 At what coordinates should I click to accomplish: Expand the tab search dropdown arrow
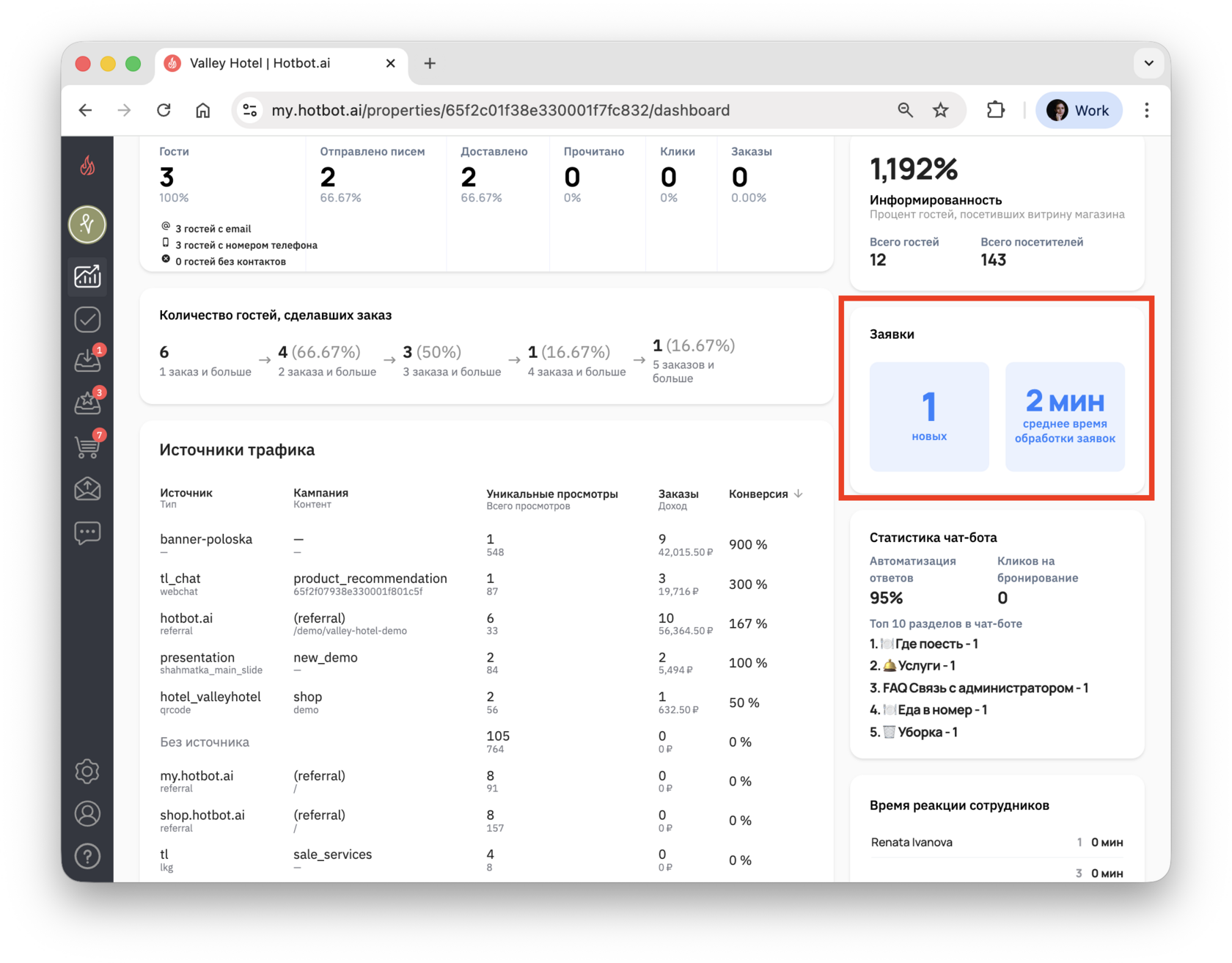click(x=1149, y=64)
